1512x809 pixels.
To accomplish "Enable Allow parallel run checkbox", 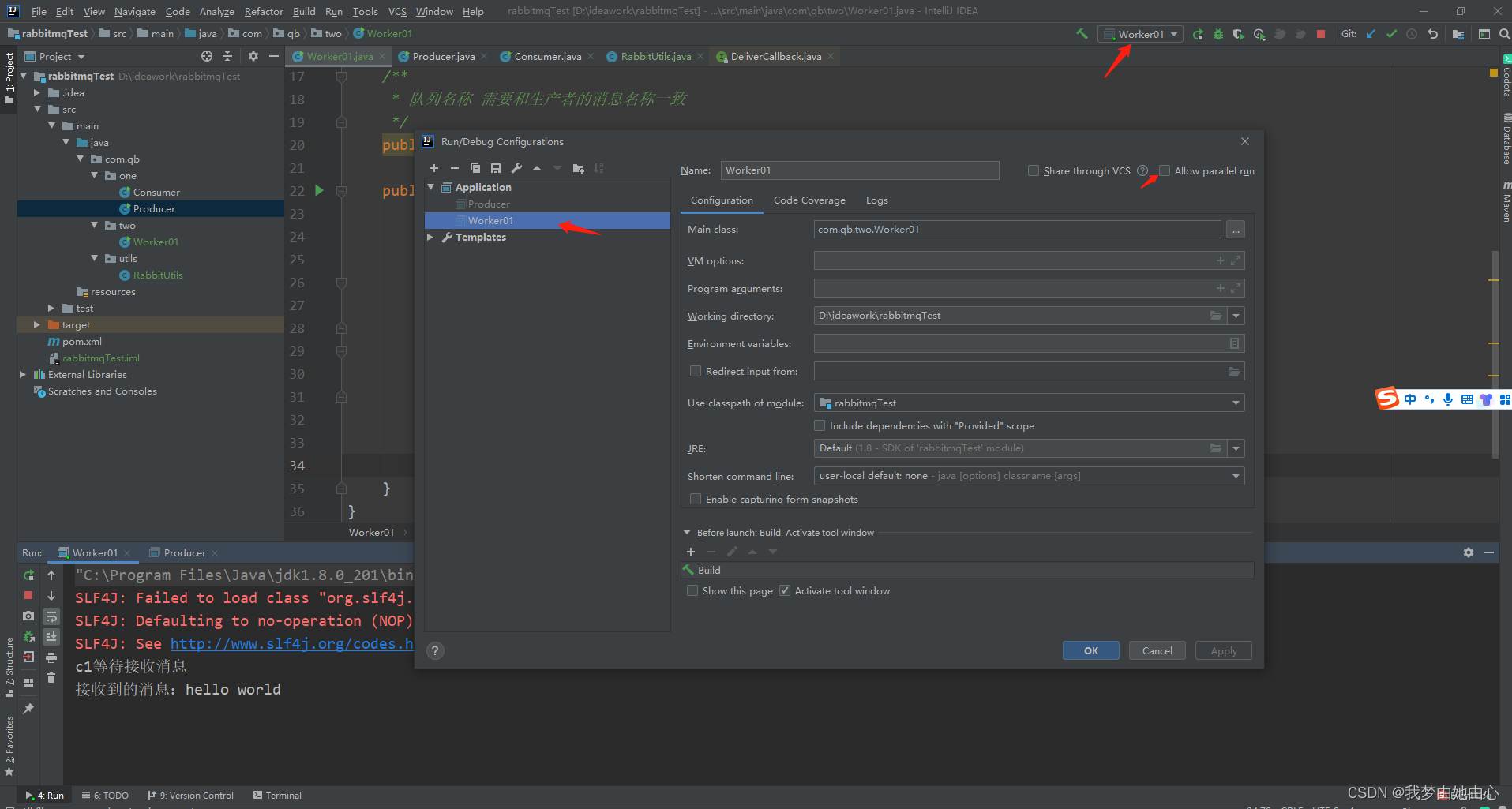I will [1165, 170].
